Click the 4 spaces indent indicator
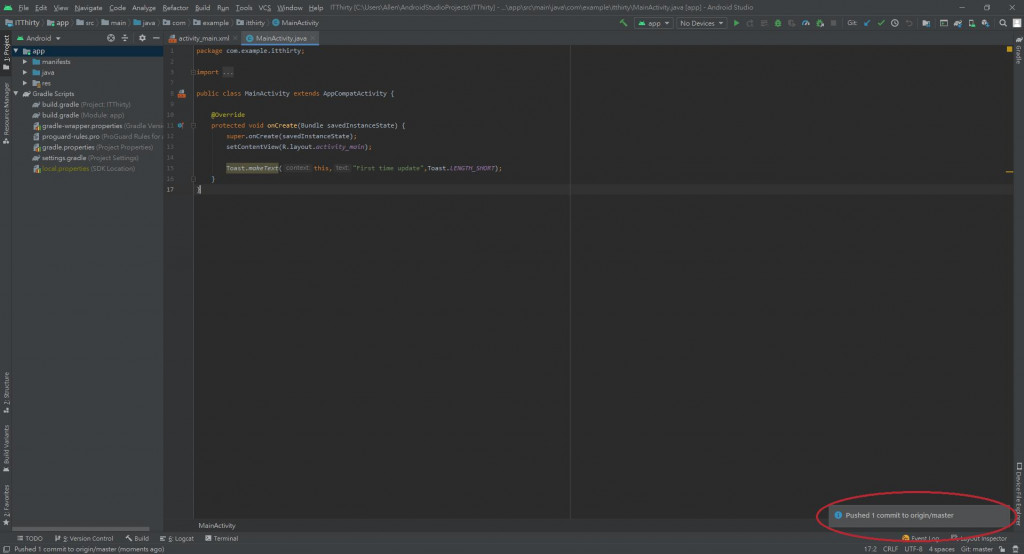The image size is (1024, 554). 941,549
